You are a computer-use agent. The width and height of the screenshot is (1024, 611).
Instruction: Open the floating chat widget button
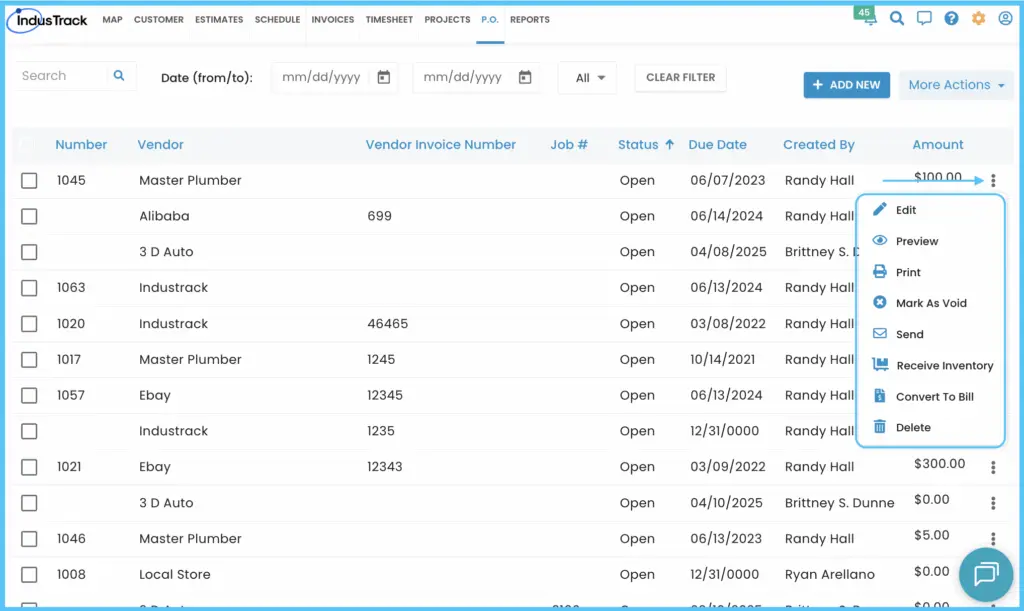click(985, 574)
